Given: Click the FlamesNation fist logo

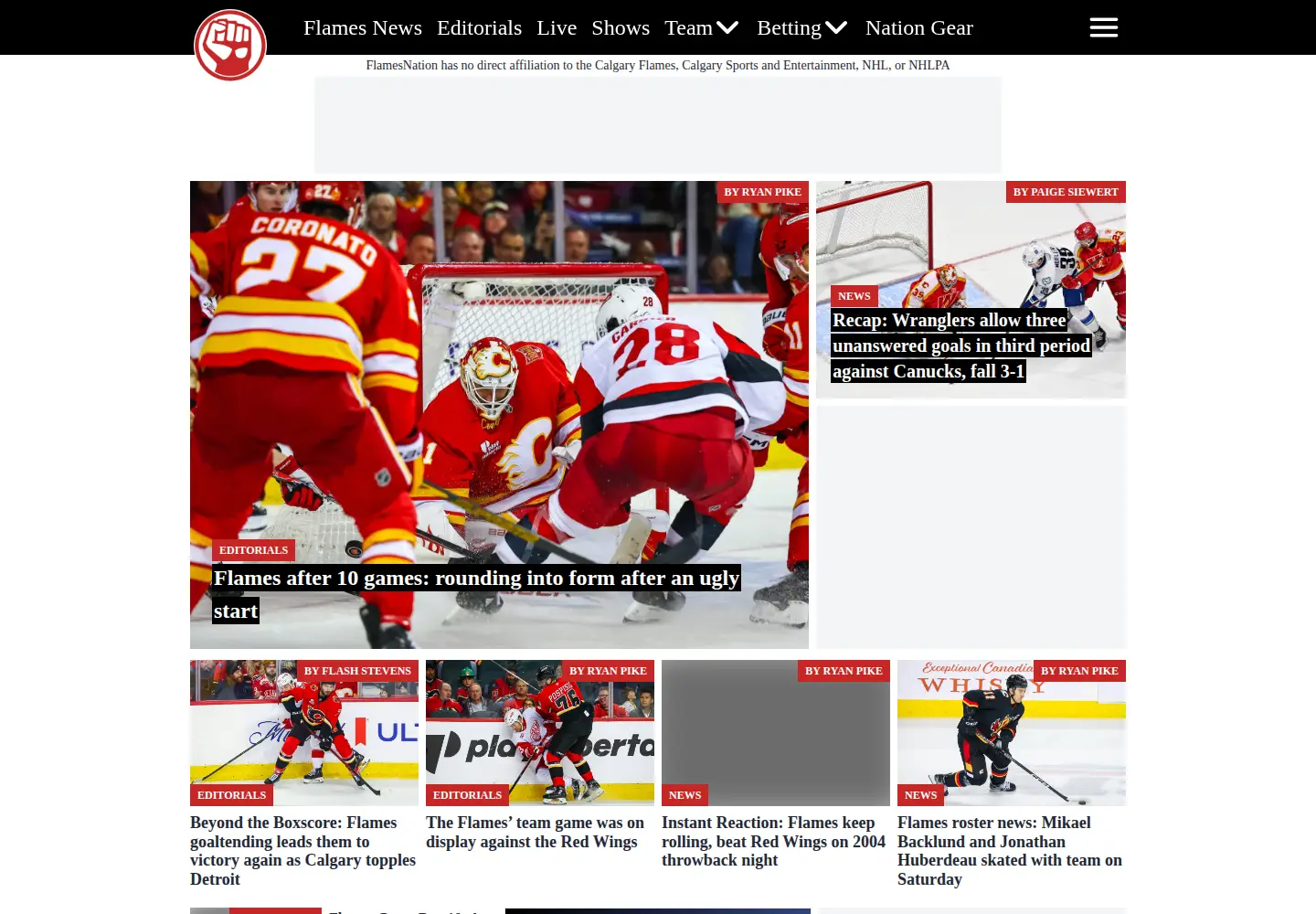Looking at the screenshot, I should pos(230,45).
